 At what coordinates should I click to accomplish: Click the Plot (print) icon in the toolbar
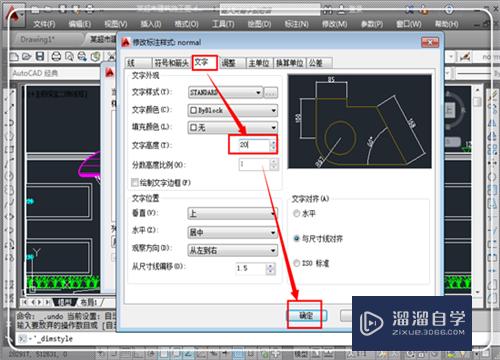tap(56, 57)
